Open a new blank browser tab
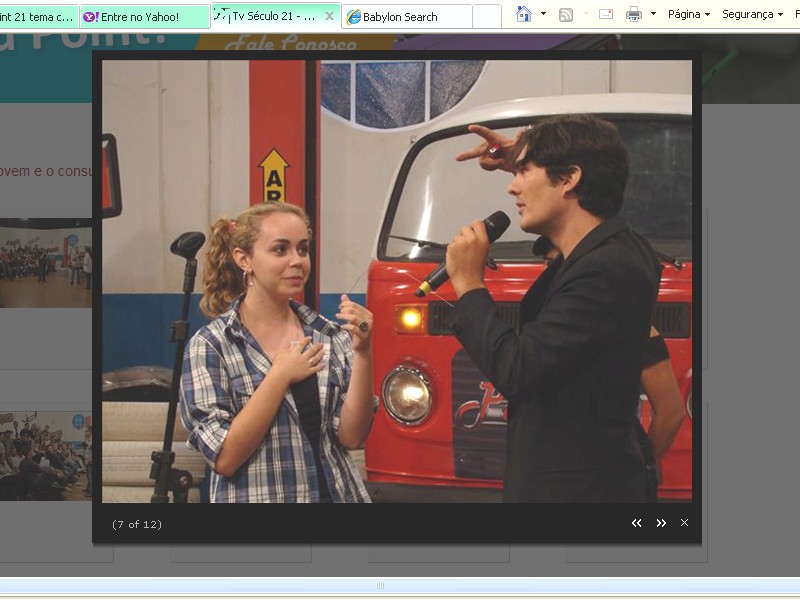Viewport: 800px width, 600px height. click(x=487, y=17)
